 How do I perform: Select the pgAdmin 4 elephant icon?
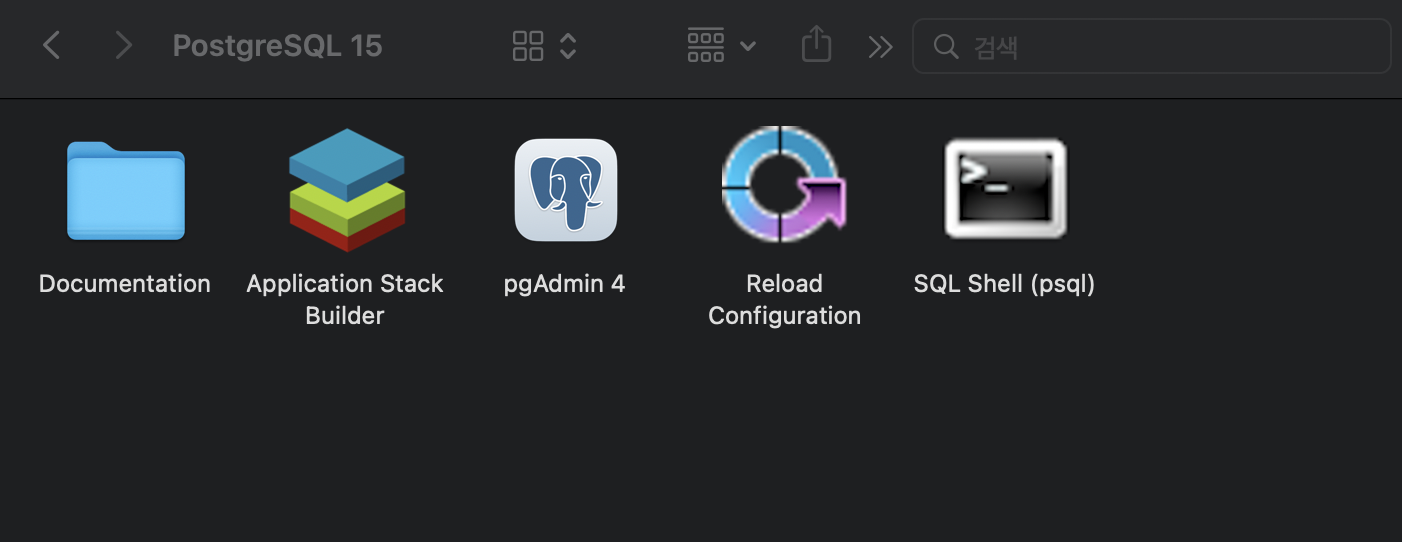(x=565, y=190)
